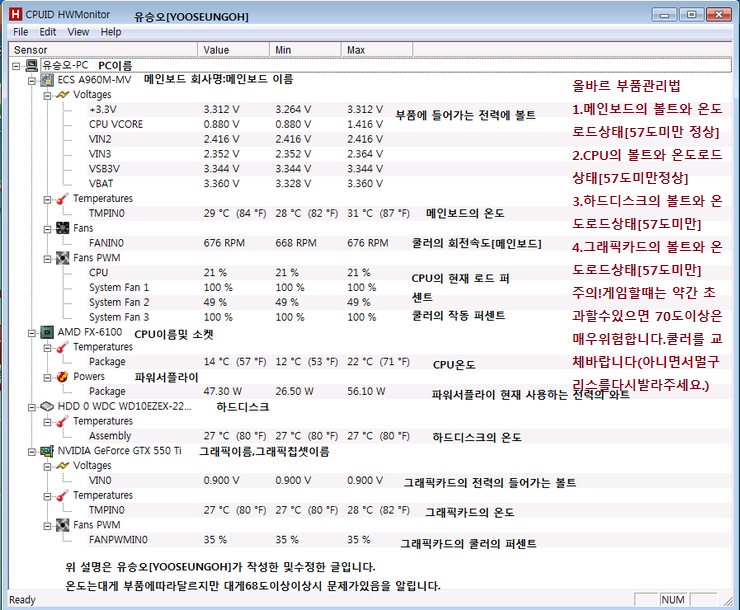Click the Value column header
The width and height of the screenshot is (740, 610).
pyautogui.click(x=234, y=50)
